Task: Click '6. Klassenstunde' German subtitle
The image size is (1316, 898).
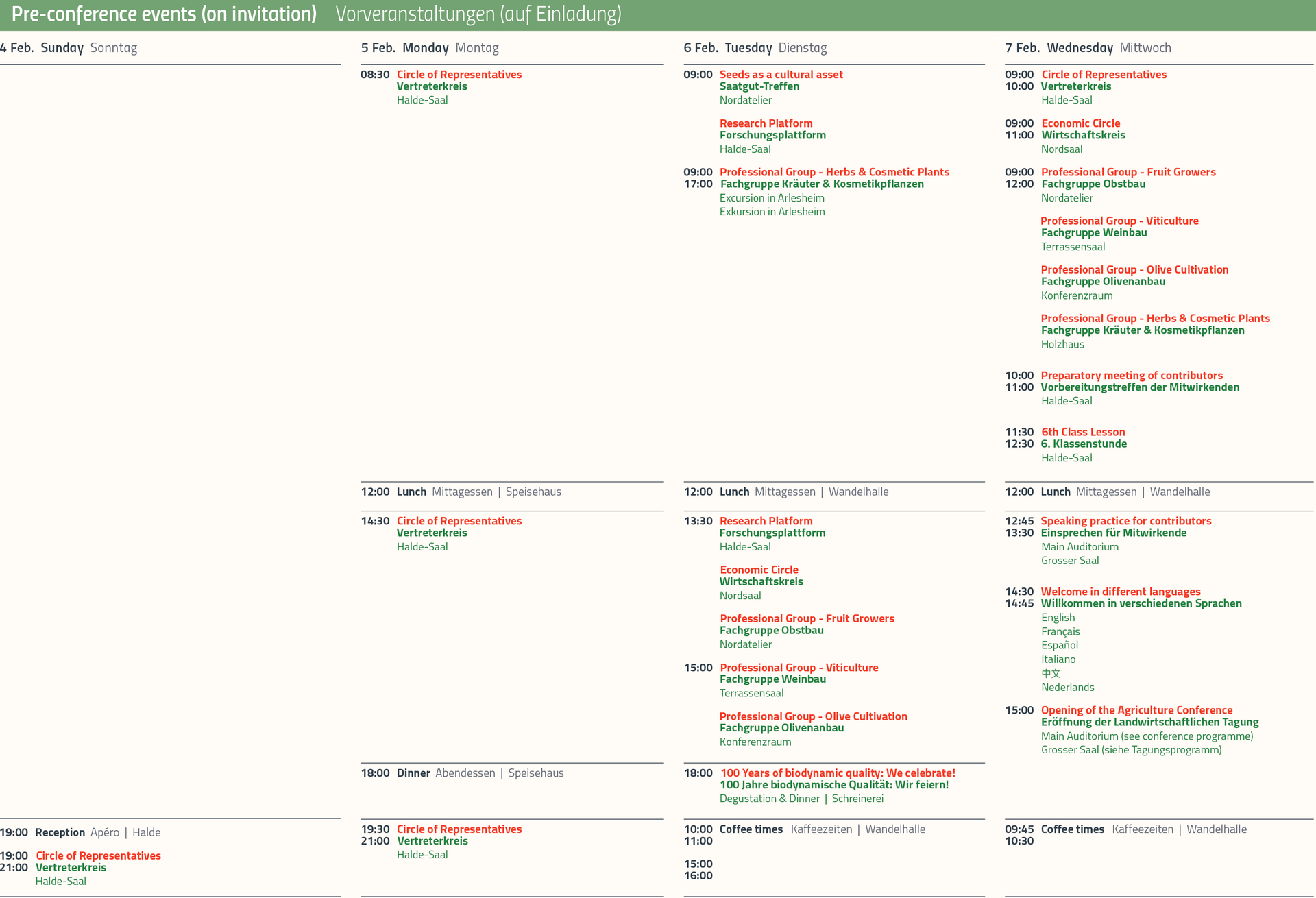Action: click(1084, 444)
